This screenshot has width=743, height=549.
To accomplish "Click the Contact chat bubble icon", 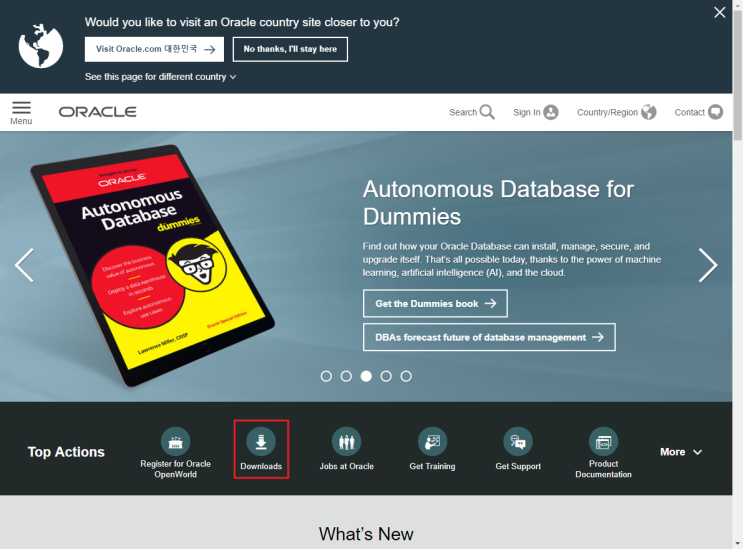I will click(715, 112).
